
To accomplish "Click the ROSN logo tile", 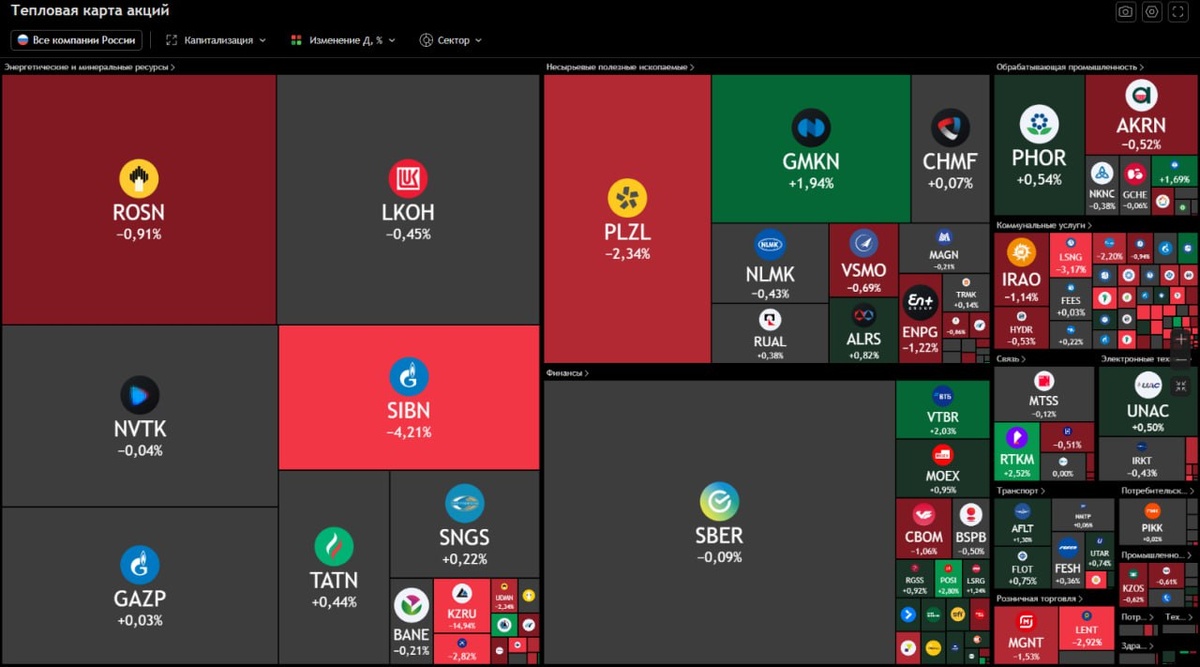I will pos(139,179).
